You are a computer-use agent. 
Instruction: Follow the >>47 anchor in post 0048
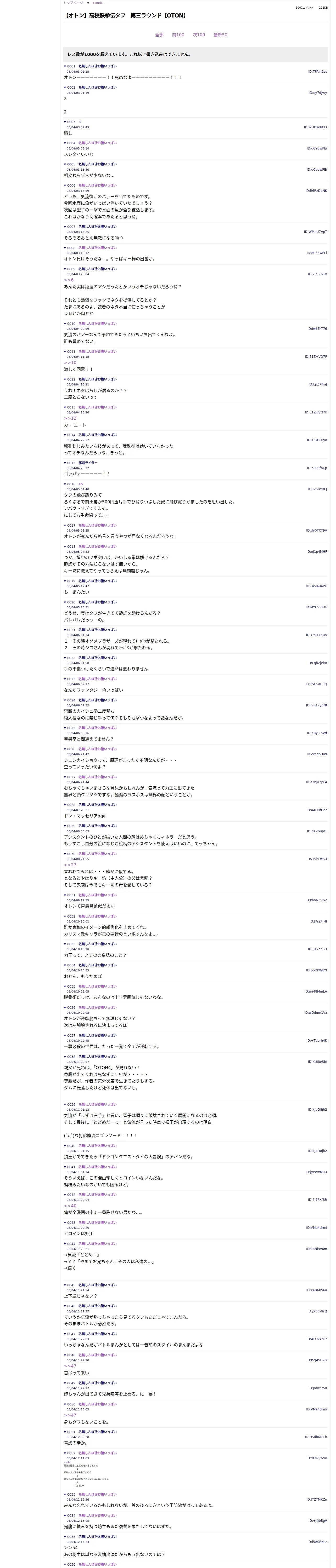click(x=70, y=1367)
